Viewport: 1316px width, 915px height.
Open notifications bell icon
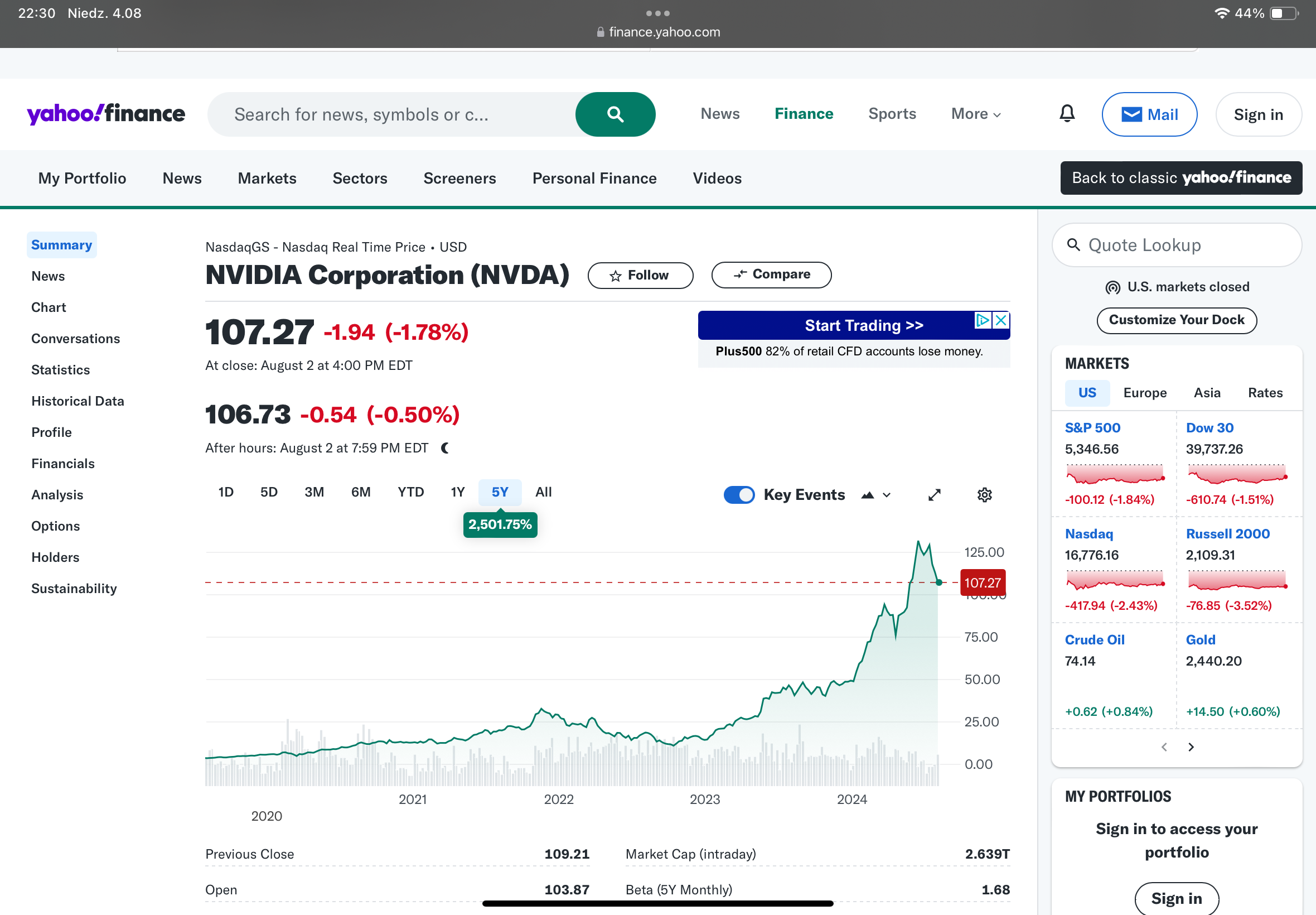point(1067,113)
